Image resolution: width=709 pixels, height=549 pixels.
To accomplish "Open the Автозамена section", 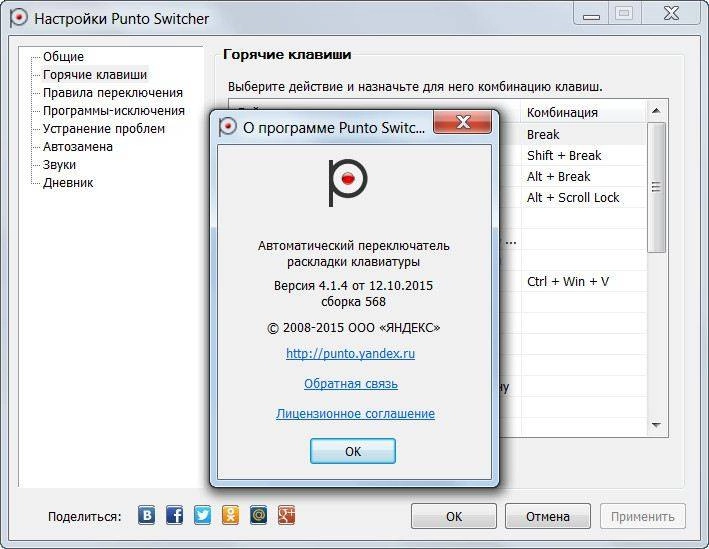I will pyautogui.click(x=78, y=147).
